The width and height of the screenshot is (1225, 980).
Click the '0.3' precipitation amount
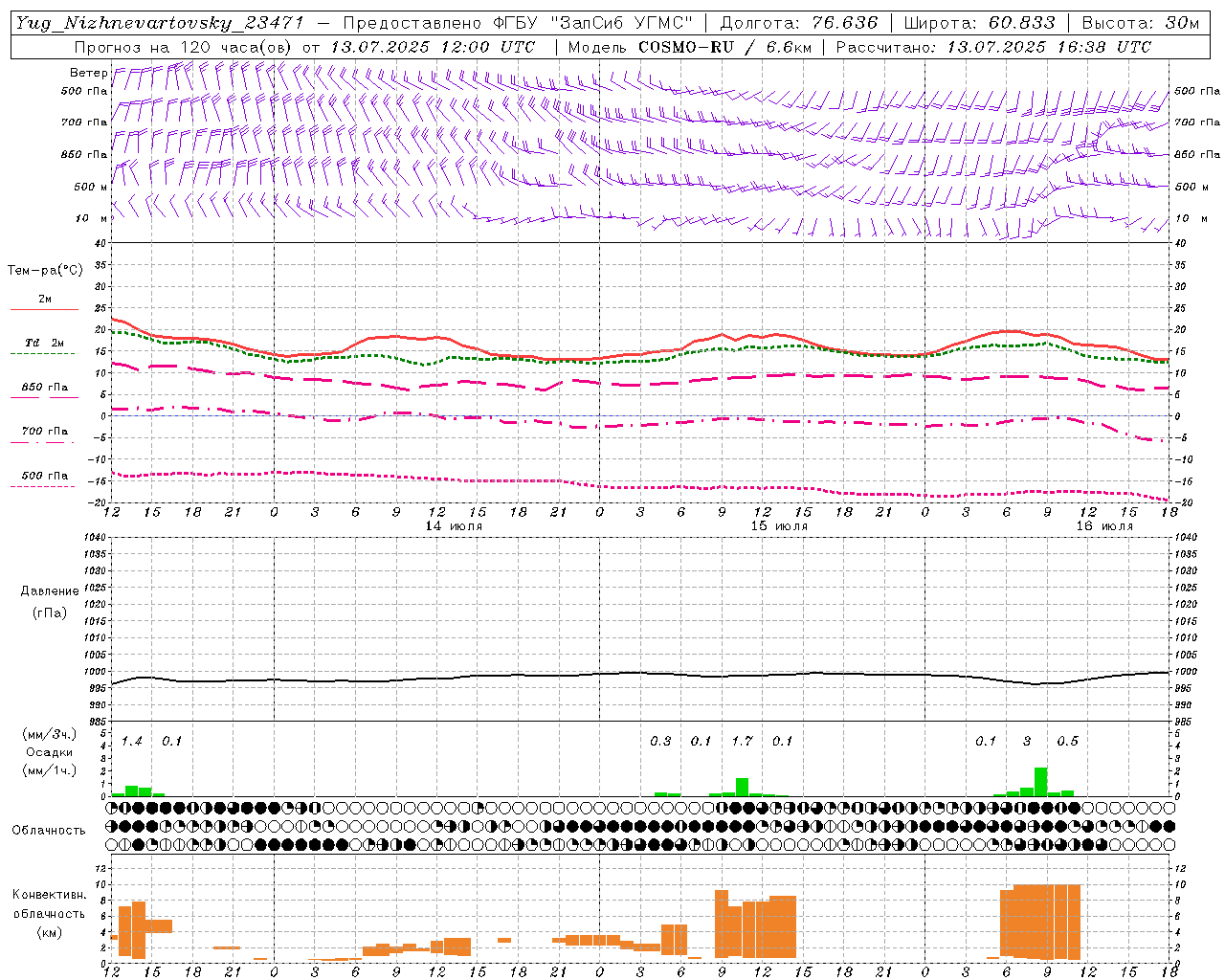[x=660, y=742]
